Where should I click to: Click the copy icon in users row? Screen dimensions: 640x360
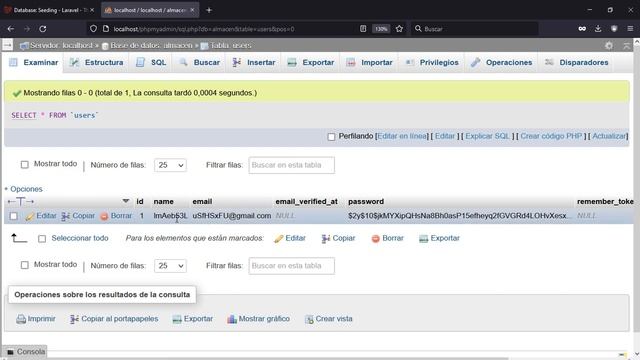tap(65, 216)
